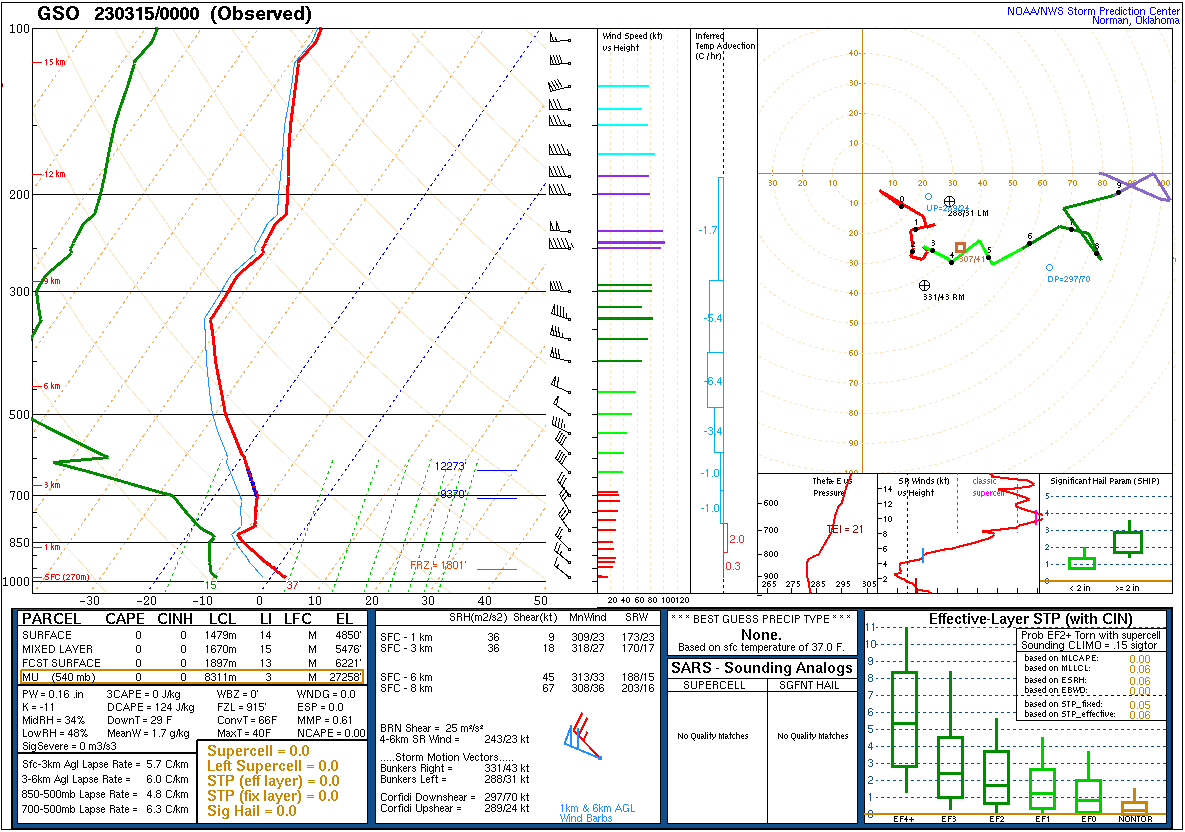Viewport: 1185px width, 832px height.
Task: Click the DP=297/70 downshear marker
Action: 1050,267
